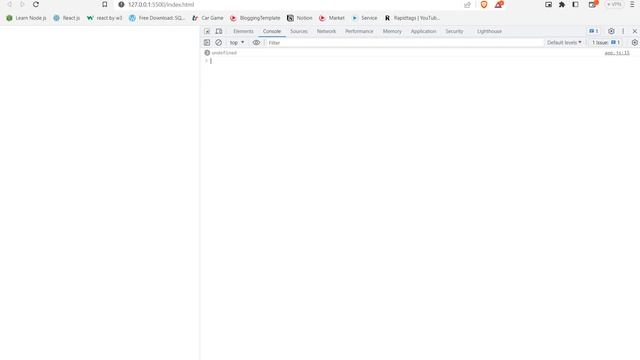The image size is (640, 360).
Task: Activate the inspect element picker icon
Action: point(207,31)
